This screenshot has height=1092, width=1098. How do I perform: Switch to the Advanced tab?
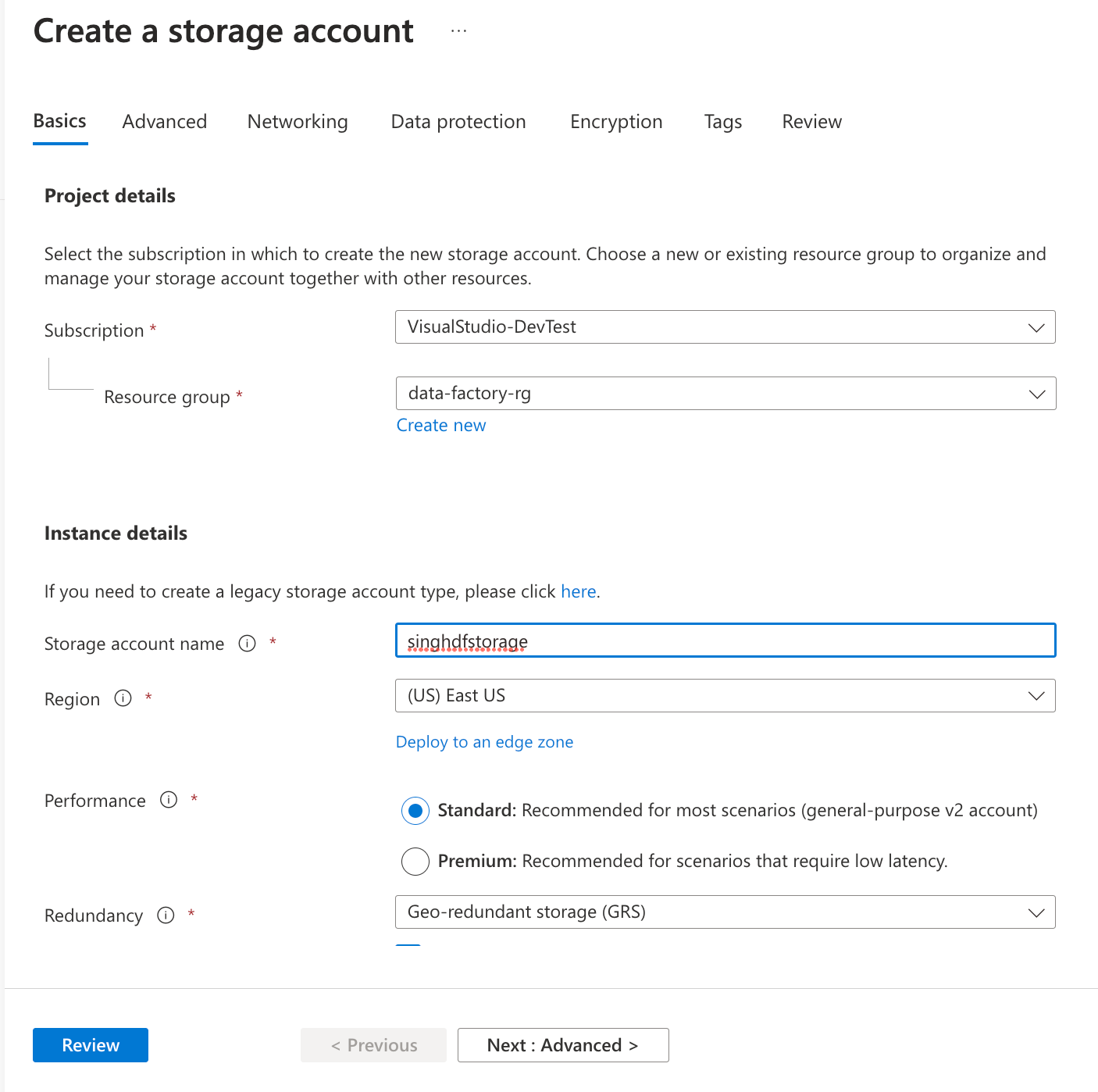(164, 122)
